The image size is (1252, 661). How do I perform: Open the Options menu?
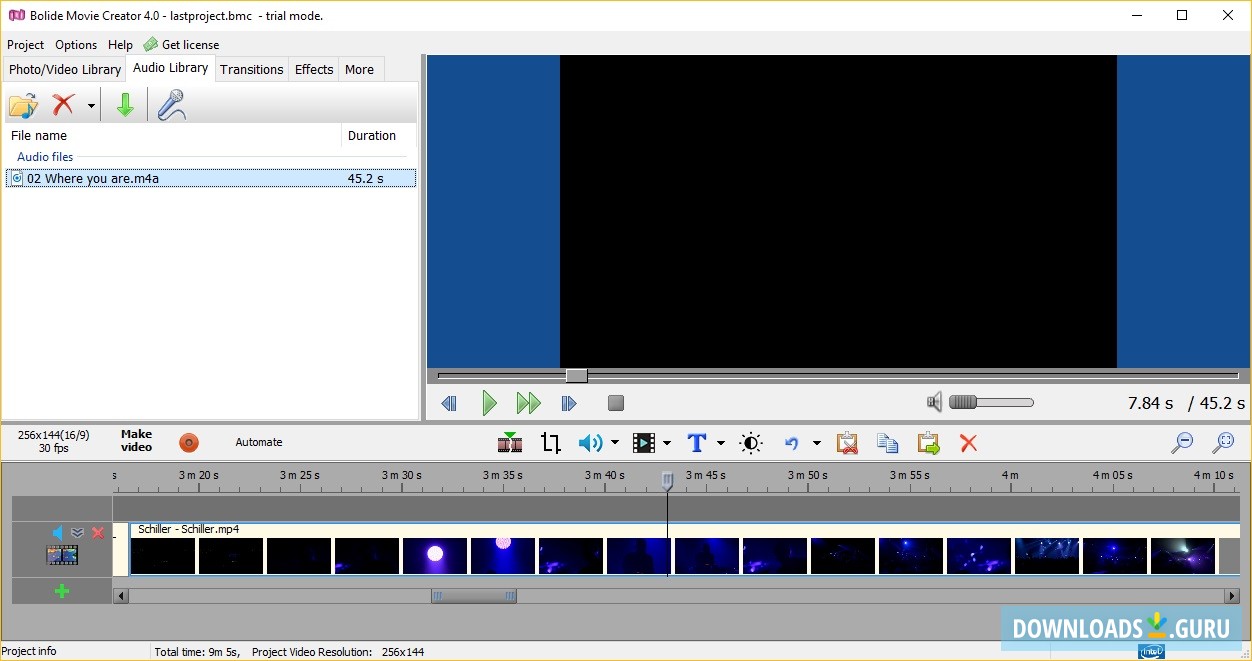point(76,45)
